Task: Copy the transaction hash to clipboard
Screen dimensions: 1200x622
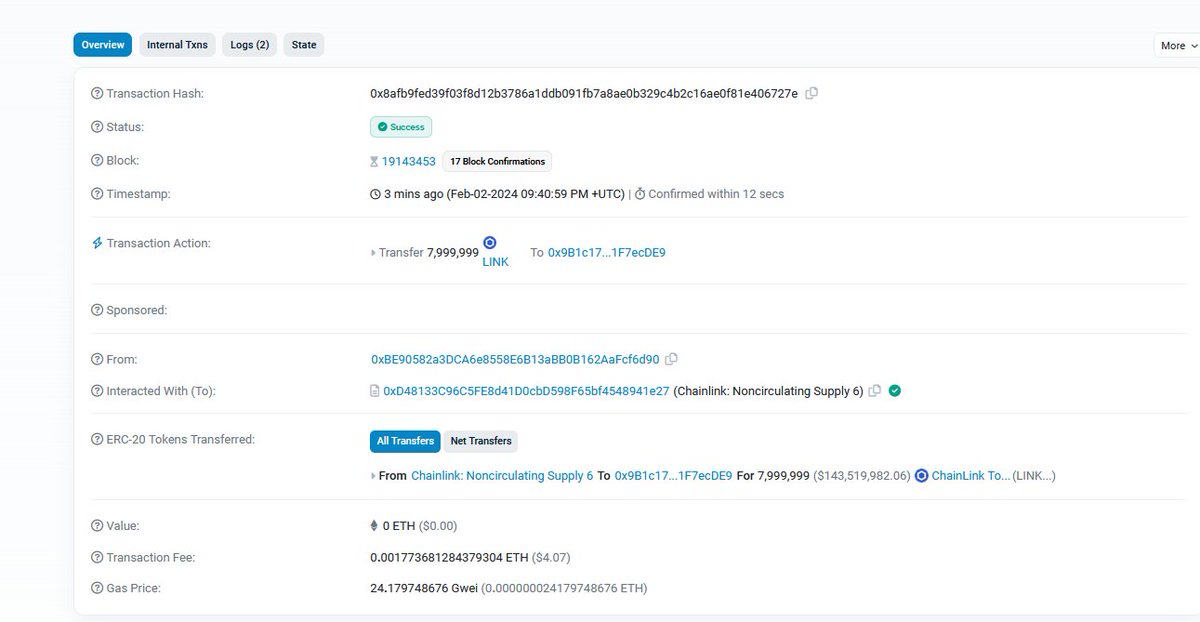Action: 812,93
